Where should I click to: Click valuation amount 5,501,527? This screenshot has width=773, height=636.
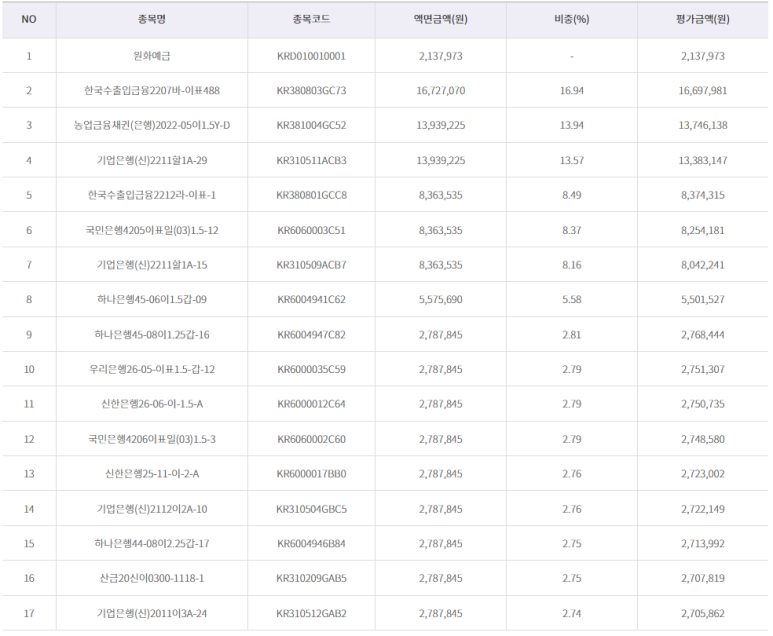pyautogui.click(x=703, y=300)
